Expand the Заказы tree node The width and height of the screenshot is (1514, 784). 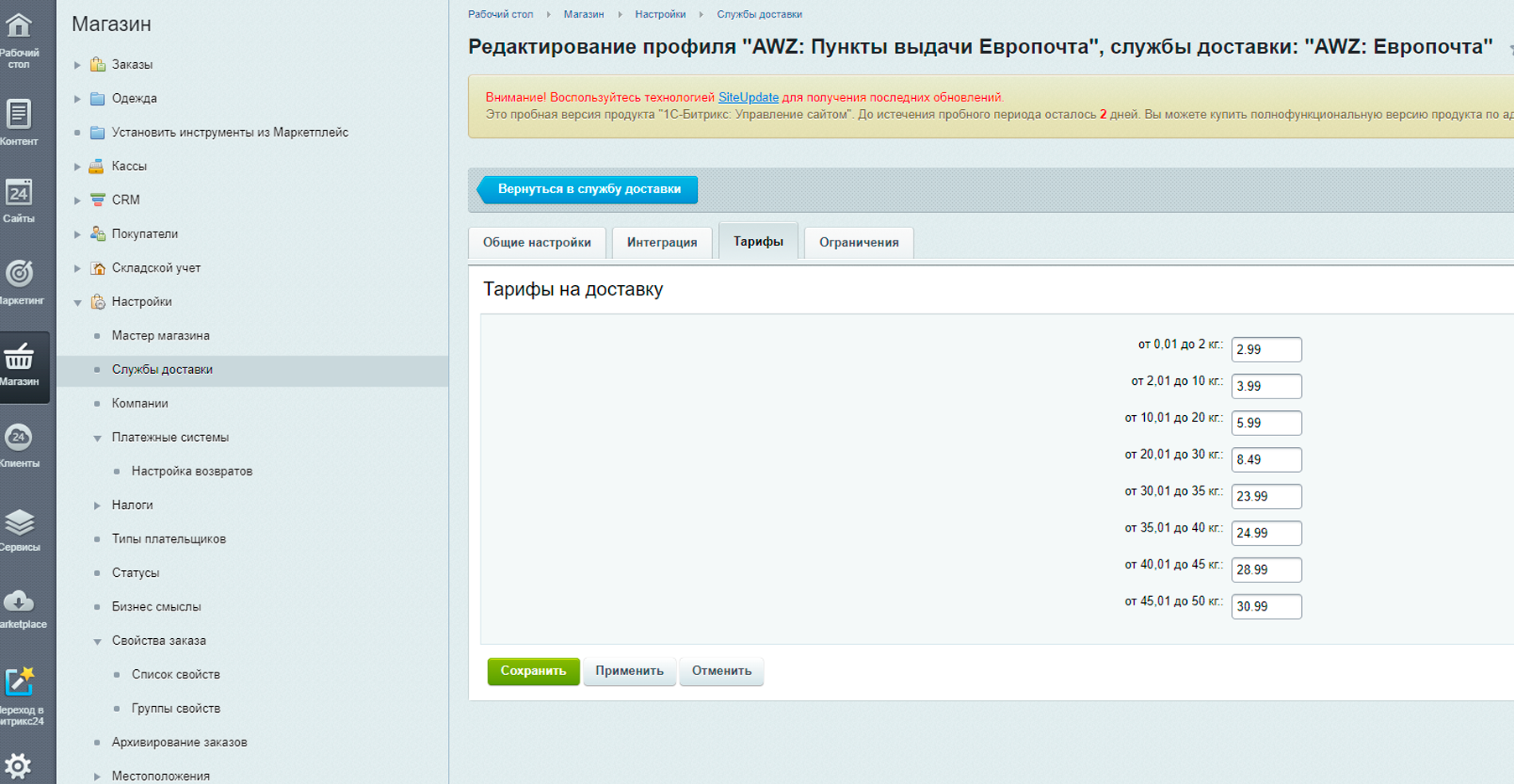77,65
